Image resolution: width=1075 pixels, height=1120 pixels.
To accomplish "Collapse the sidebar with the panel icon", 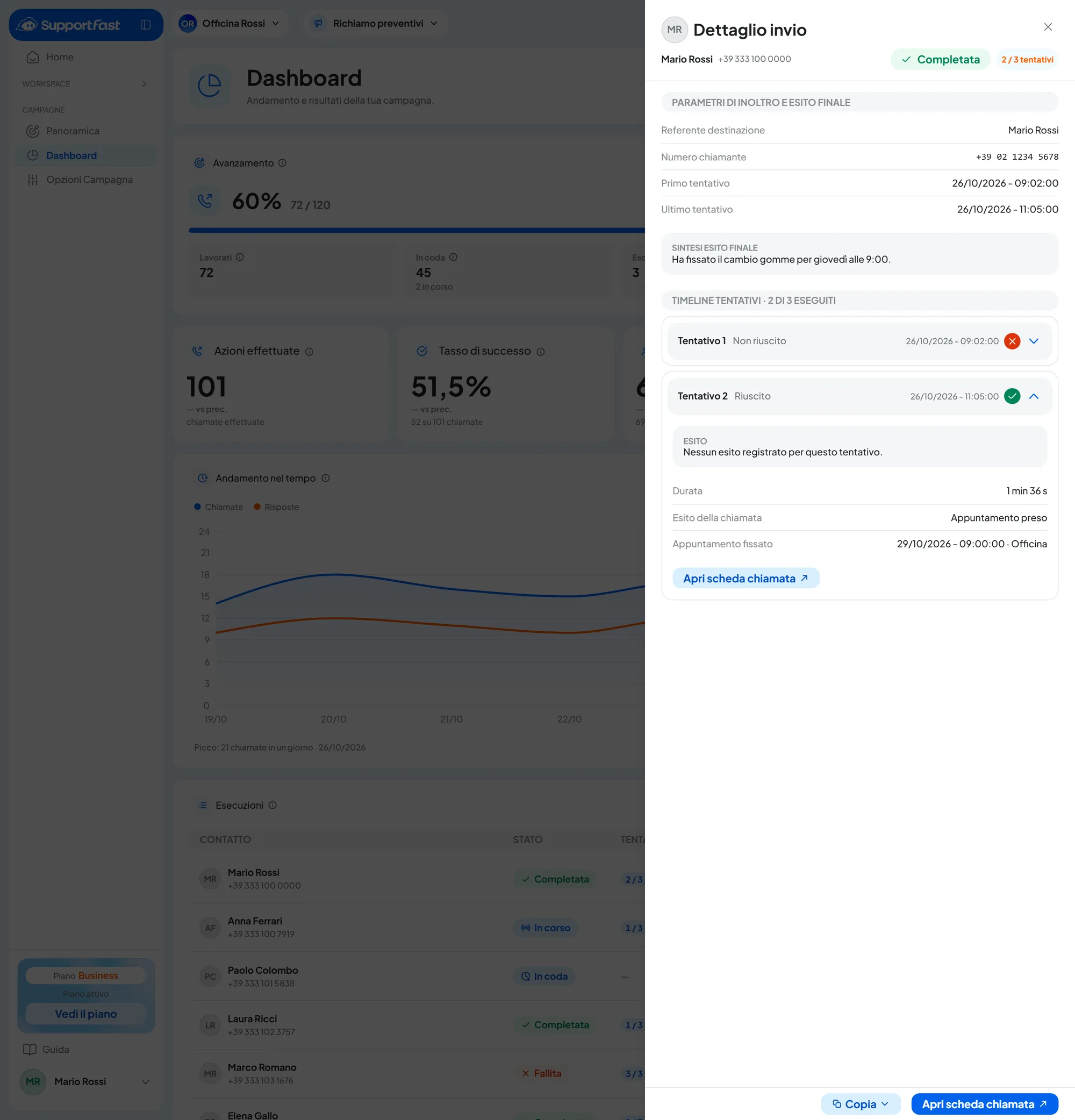I will point(146,25).
